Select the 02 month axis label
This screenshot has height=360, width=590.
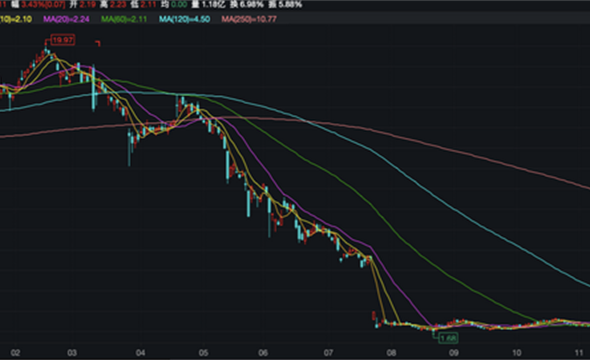click(x=15, y=353)
